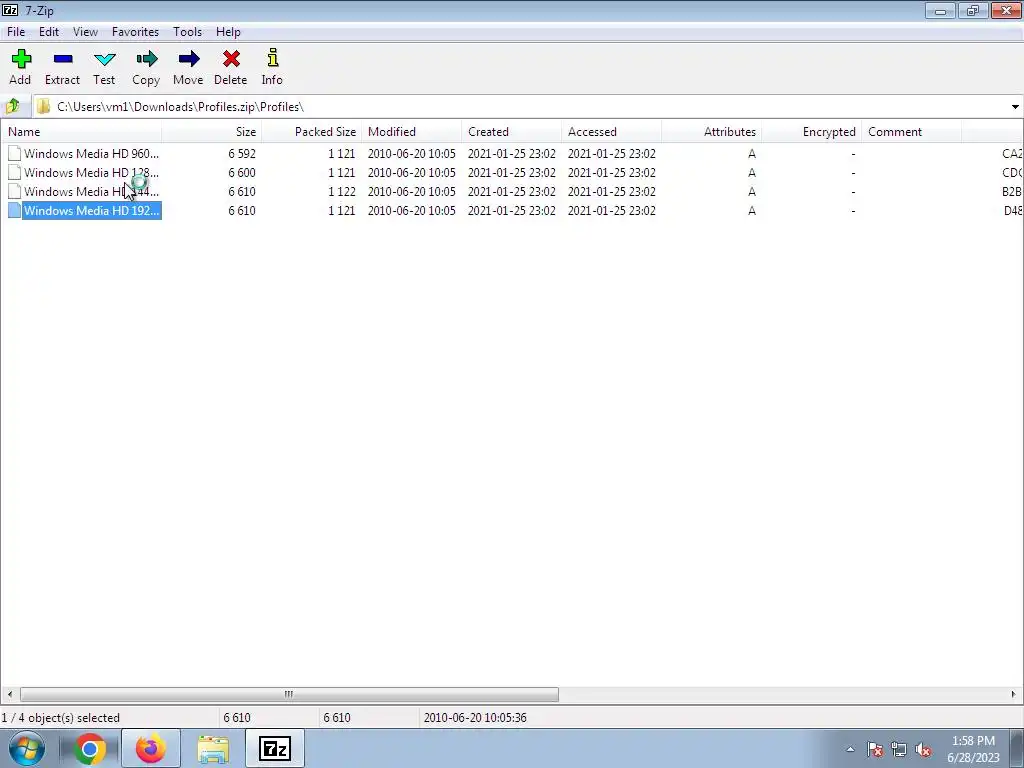Open the Help menu
The image size is (1024, 768).
pos(228,31)
